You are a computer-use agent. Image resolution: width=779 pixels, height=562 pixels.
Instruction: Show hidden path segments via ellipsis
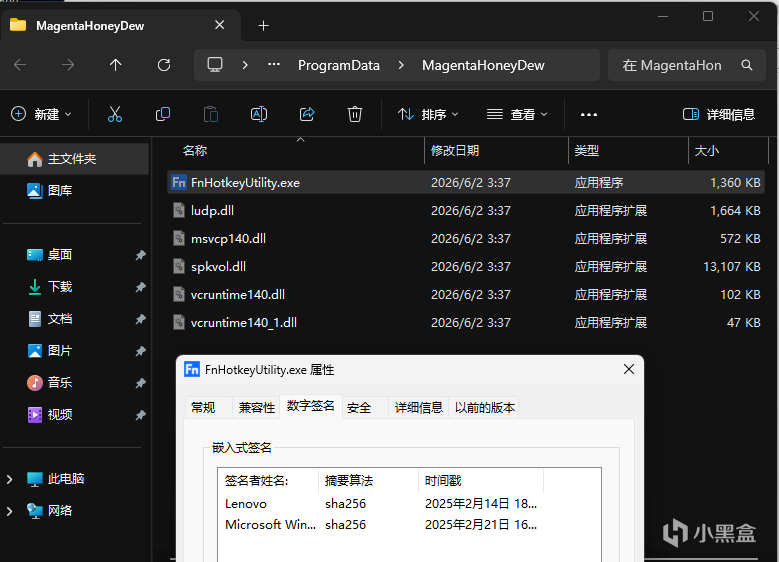click(x=274, y=65)
